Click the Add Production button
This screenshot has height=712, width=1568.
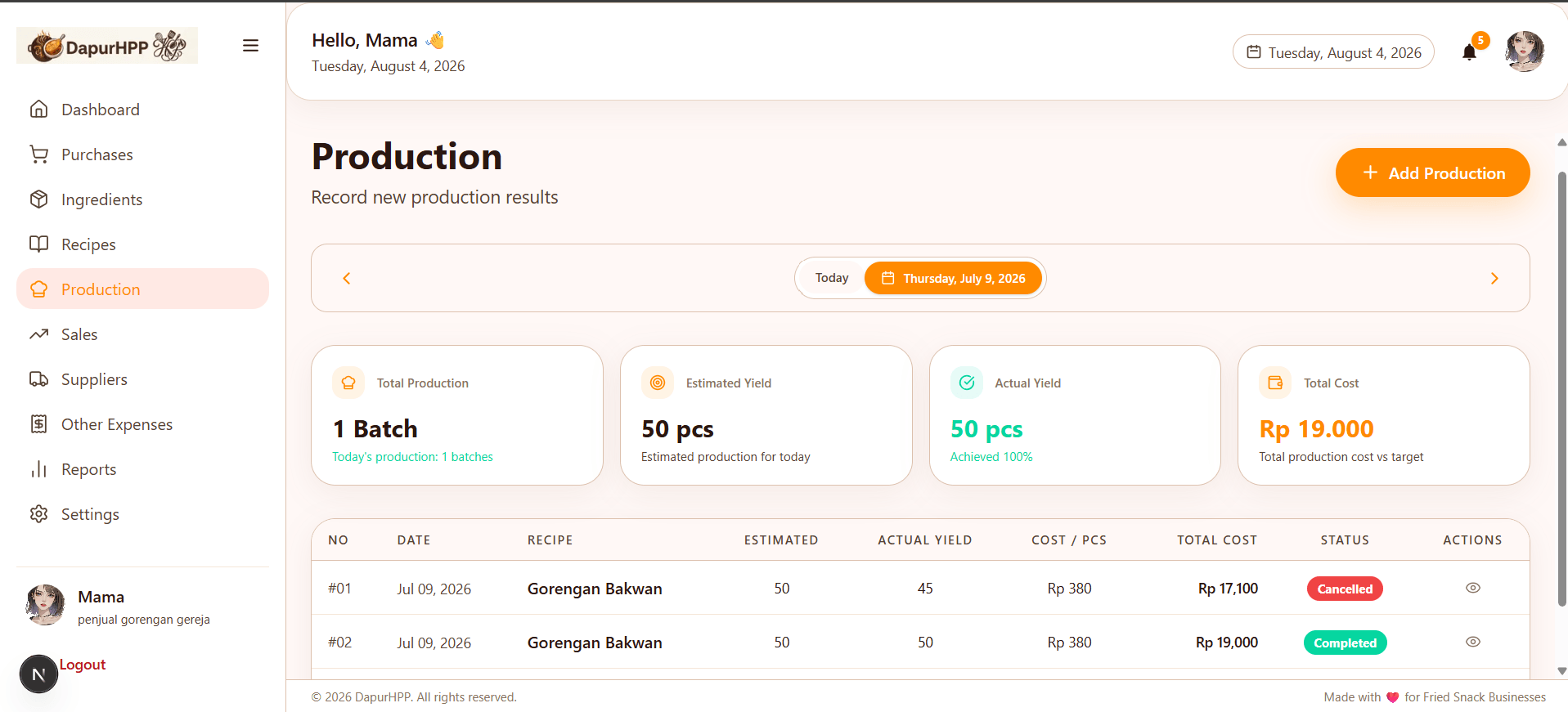1432,172
